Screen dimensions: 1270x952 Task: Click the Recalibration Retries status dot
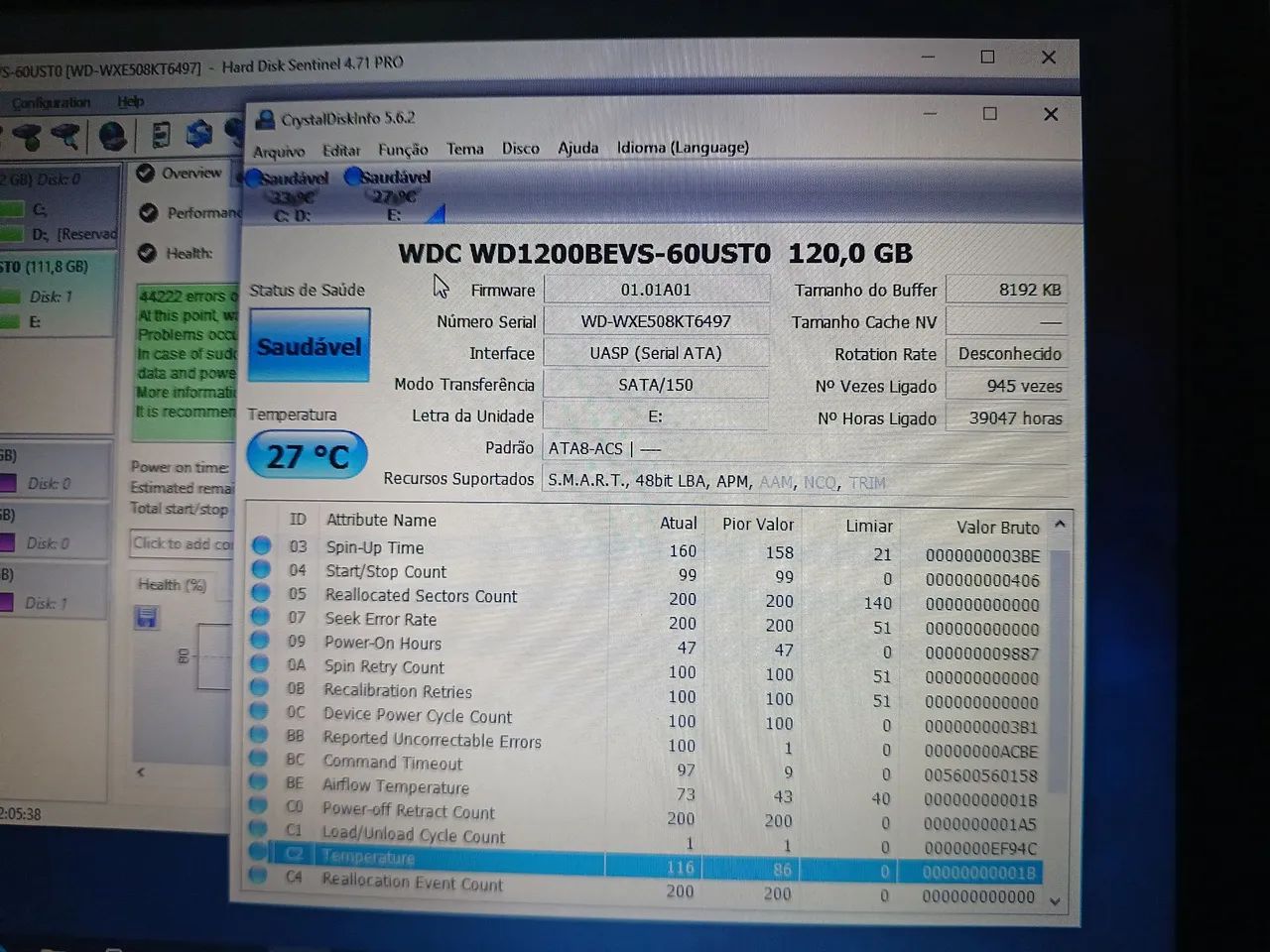[260, 687]
